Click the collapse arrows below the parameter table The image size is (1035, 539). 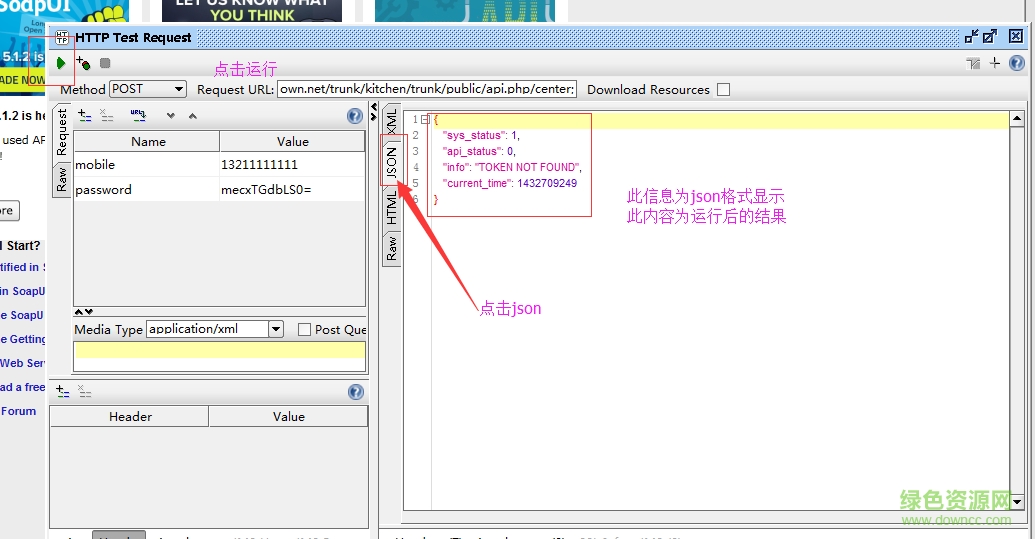(x=84, y=311)
